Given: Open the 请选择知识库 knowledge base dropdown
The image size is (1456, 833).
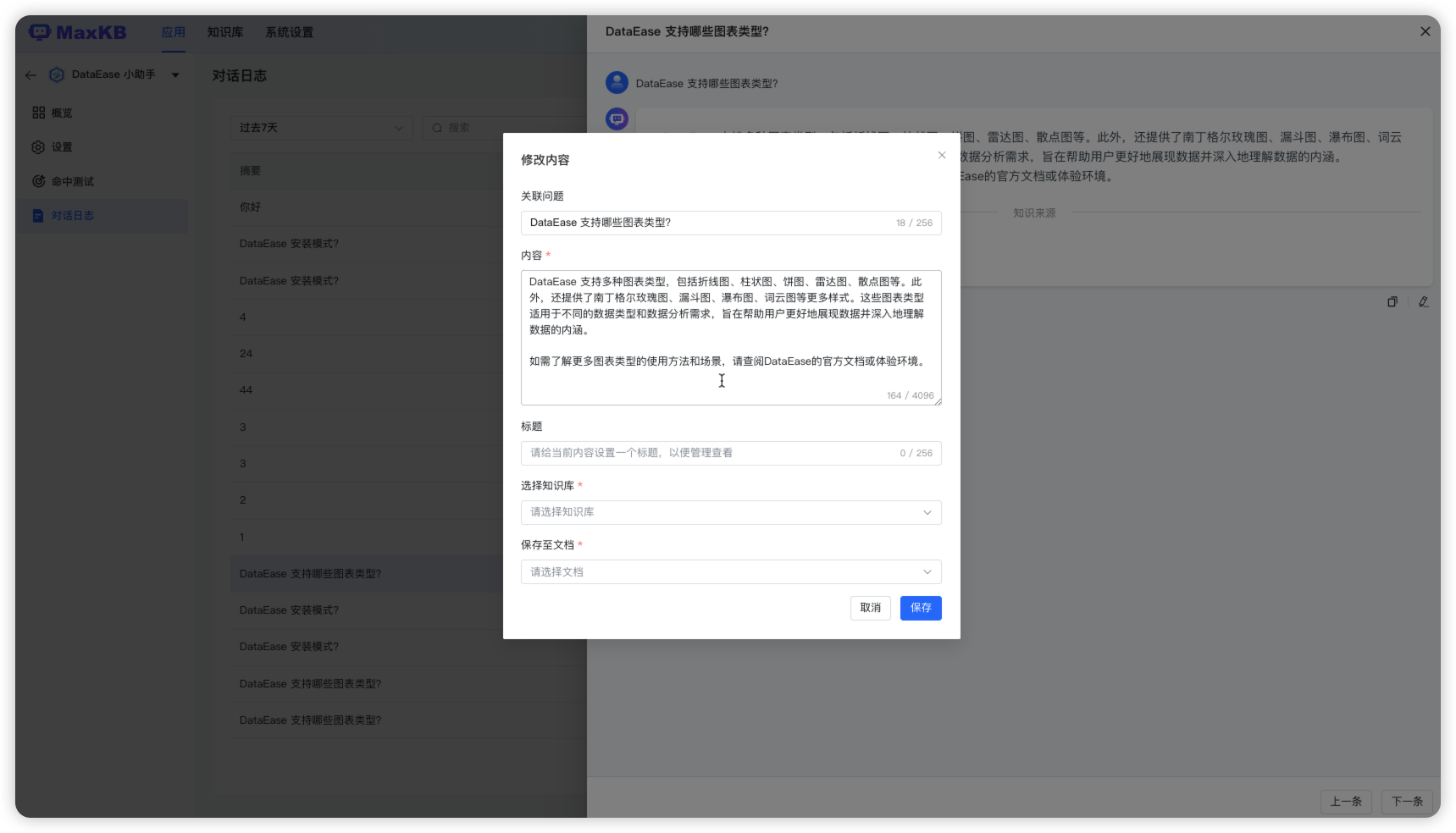Looking at the screenshot, I should coord(730,512).
